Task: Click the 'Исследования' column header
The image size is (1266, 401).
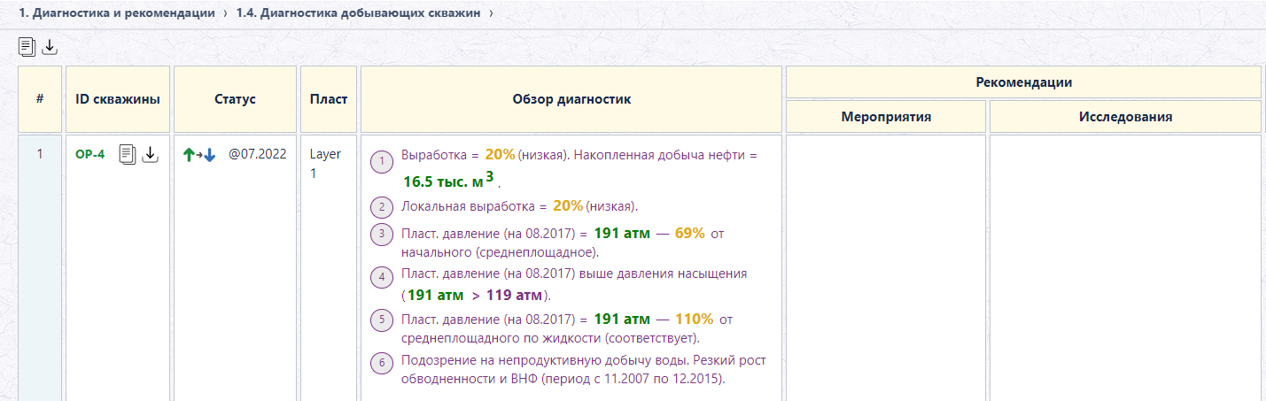Action: pyautogui.click(x=1125, y=117)
